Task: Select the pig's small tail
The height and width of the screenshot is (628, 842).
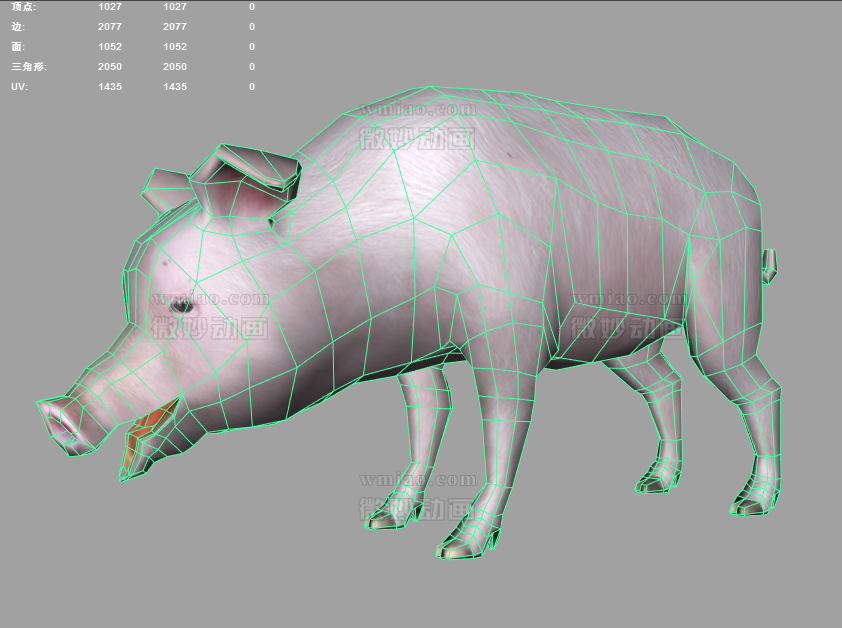Action: pos(769,265)
